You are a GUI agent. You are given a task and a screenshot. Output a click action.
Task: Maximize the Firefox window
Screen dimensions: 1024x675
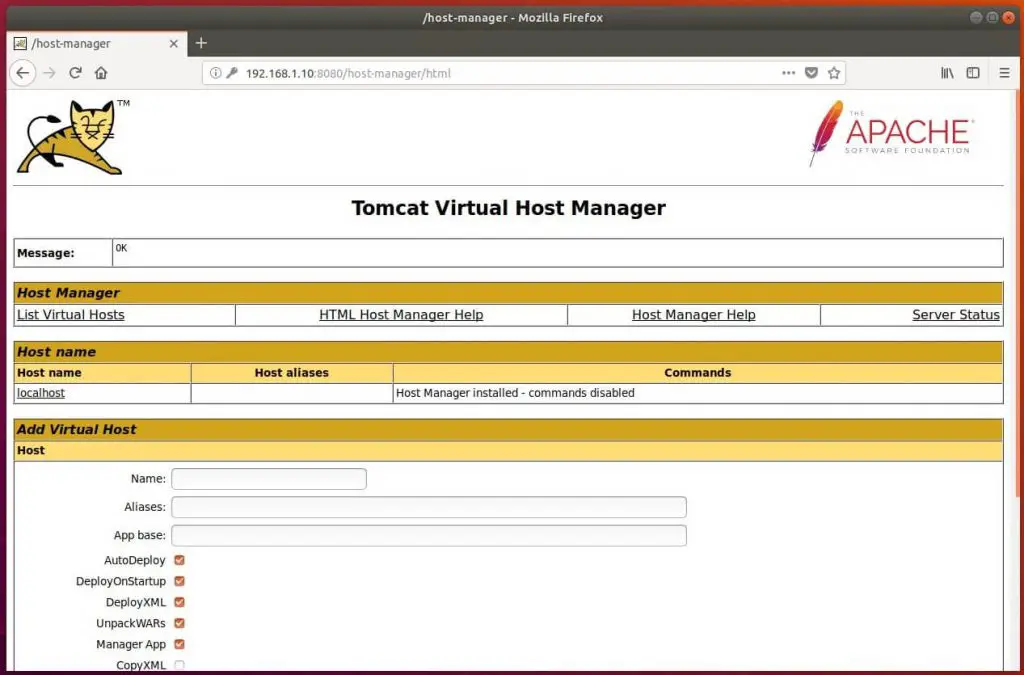coord(992,18)
